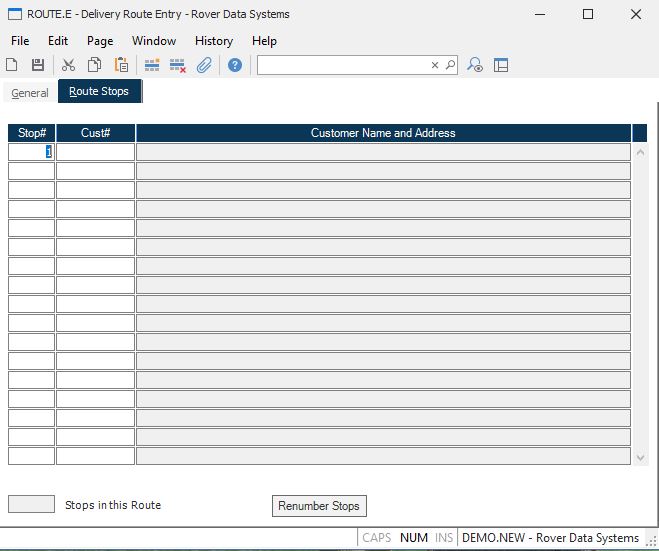Click the magnifier icon in search box

[x=450, y=65]
